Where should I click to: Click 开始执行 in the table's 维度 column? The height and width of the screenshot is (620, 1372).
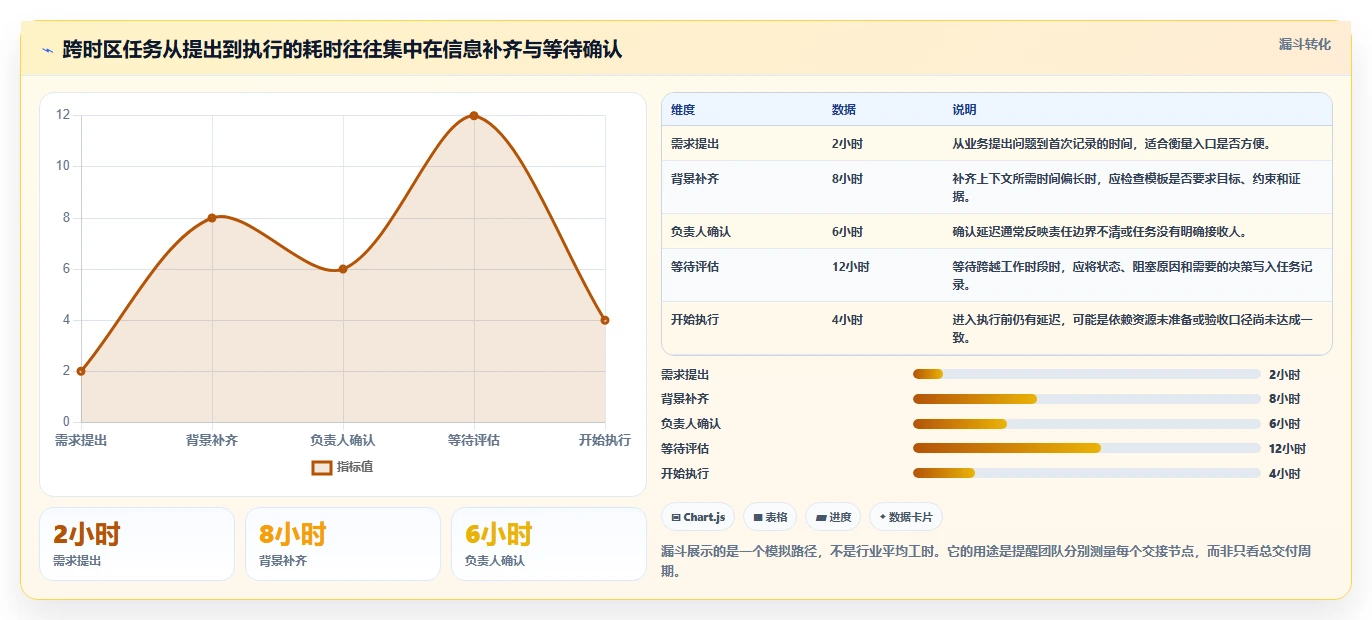point(695,320)
